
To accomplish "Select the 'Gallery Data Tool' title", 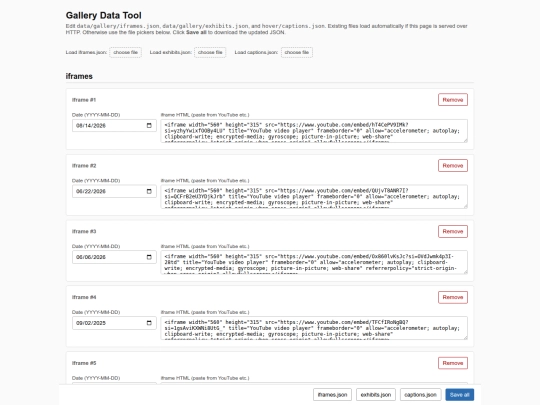I will click(104, 15).
